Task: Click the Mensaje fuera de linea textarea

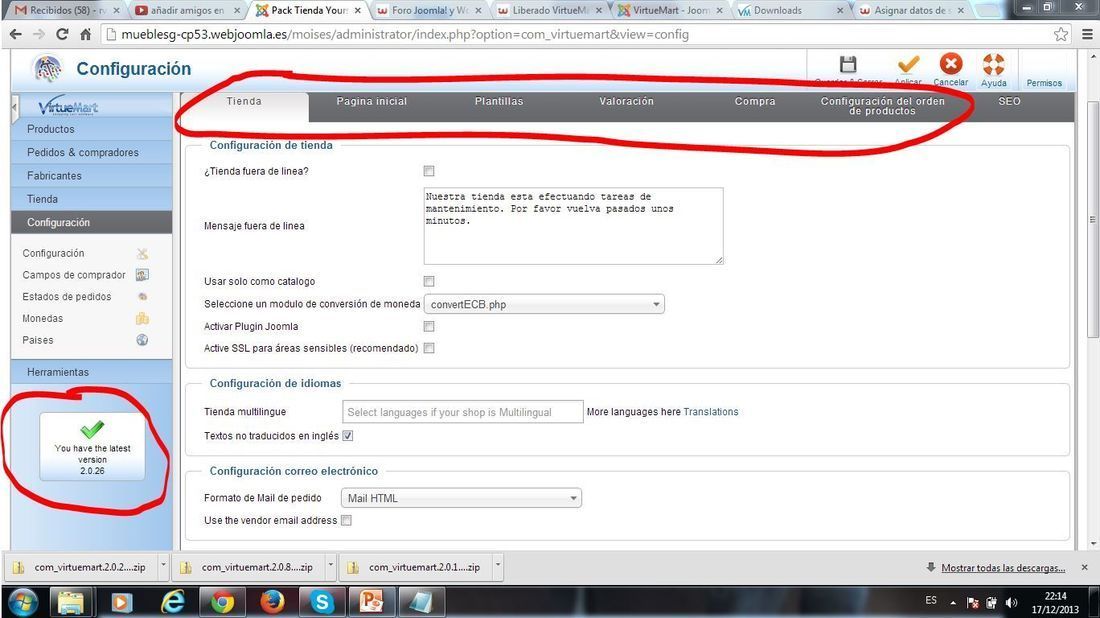Action: (x=573, y=226)
